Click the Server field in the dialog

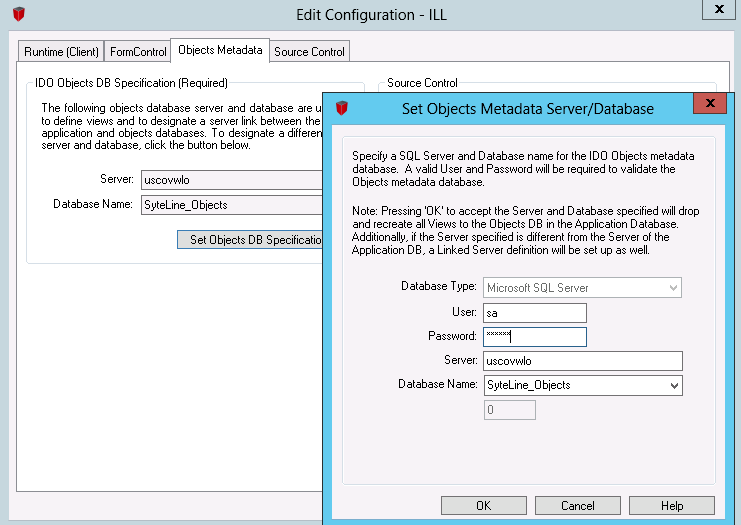click(x=582, y=361)
